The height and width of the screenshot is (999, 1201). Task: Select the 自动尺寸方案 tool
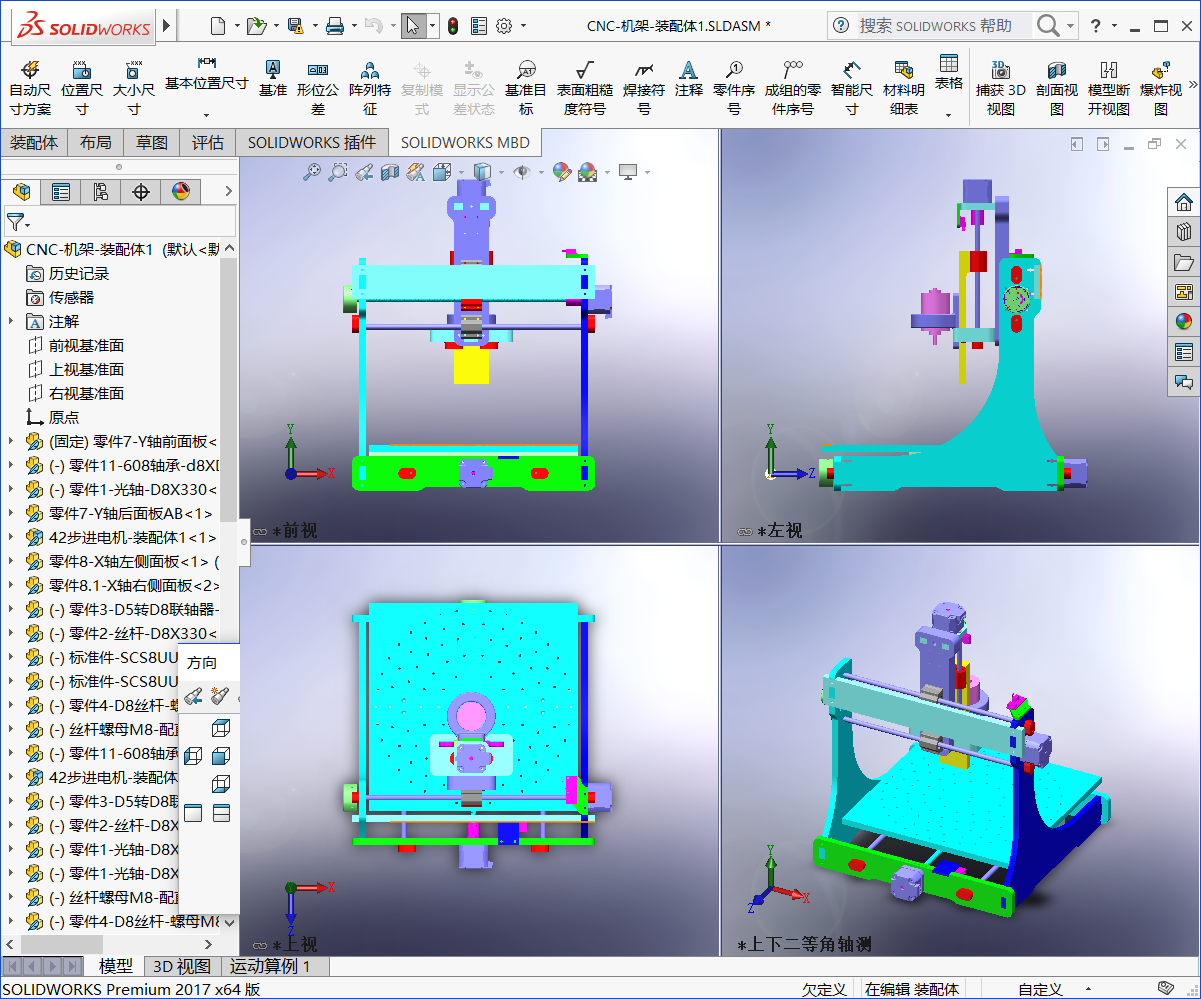(30, 87)
